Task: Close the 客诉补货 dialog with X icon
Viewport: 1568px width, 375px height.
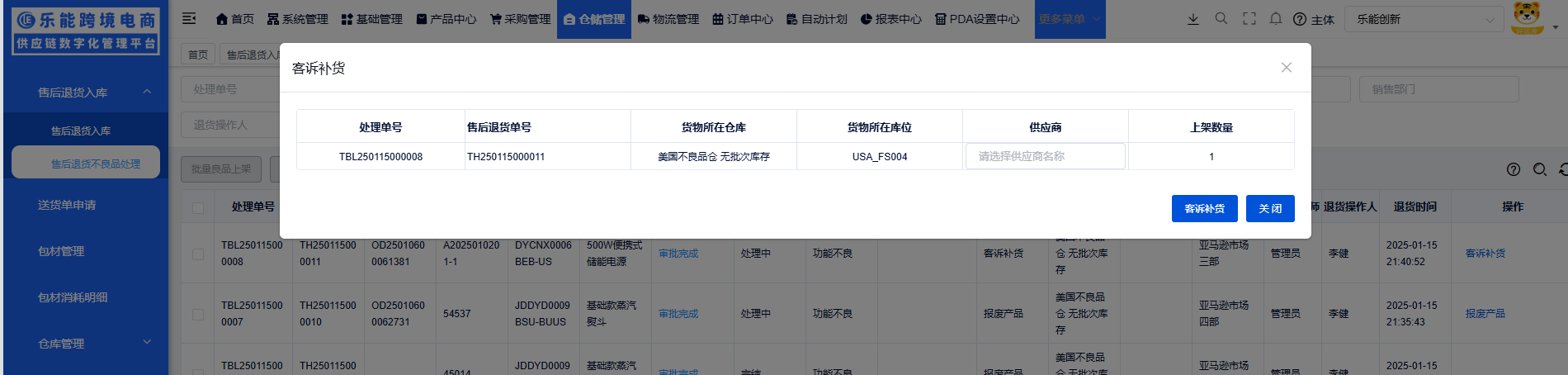Action: [1286, 68]
